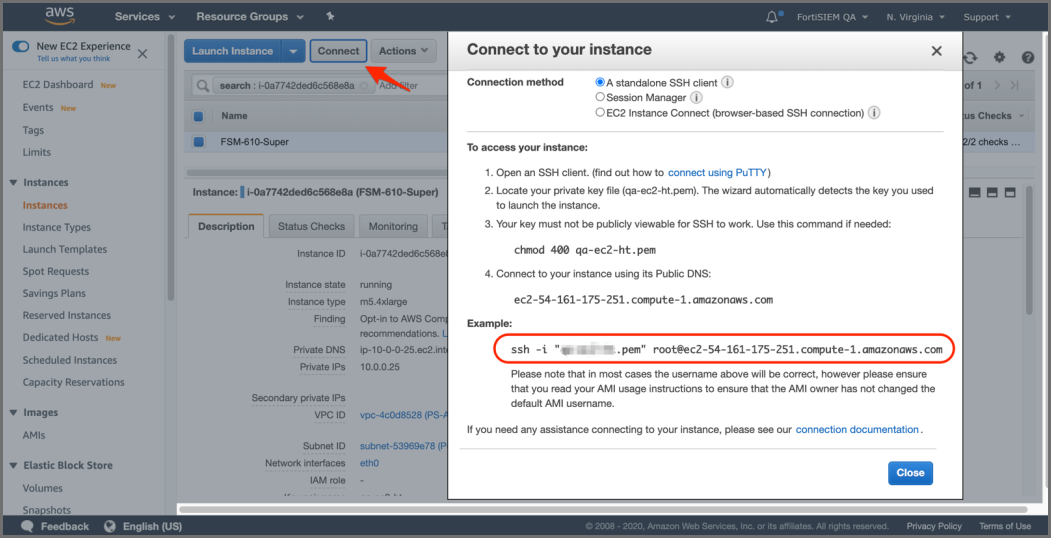This screenshot has width=1051, height=538.
Task: Open Volumes in the sidebar
Action: point(42,488)
